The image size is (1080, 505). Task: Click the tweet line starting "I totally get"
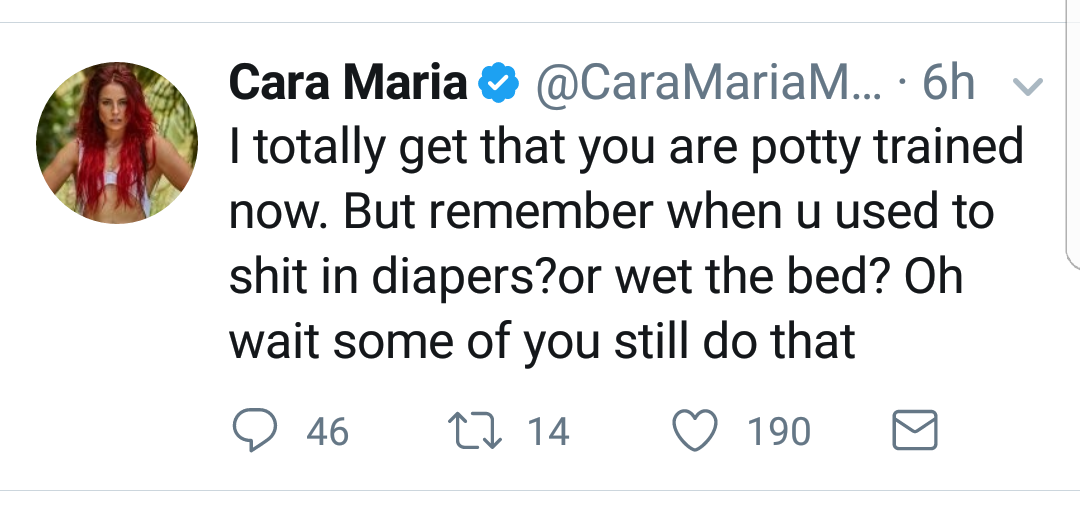coord(625,147)
